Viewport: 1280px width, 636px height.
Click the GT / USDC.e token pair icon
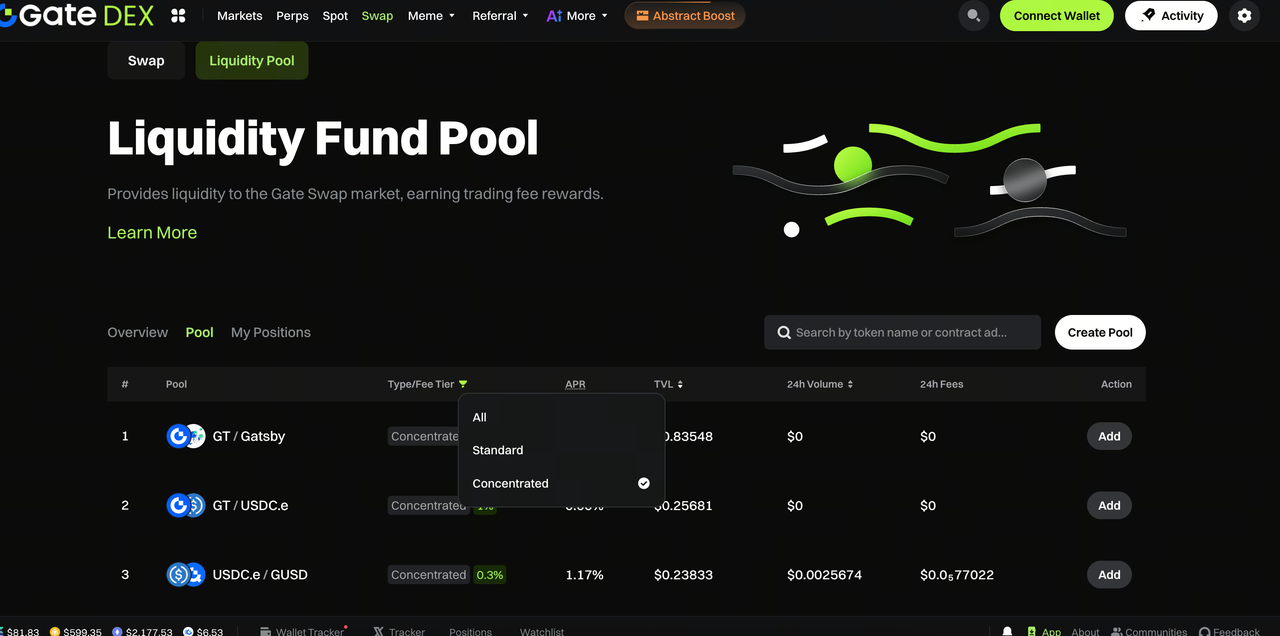[x=185, y=505]
